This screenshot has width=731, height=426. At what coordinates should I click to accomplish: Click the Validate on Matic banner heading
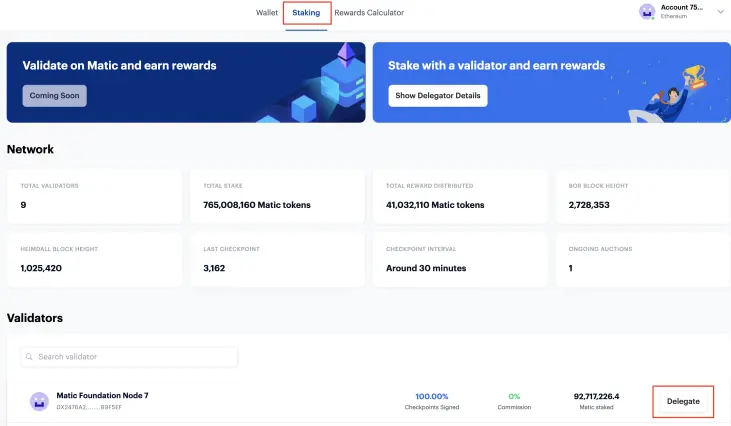pos(119,65)
